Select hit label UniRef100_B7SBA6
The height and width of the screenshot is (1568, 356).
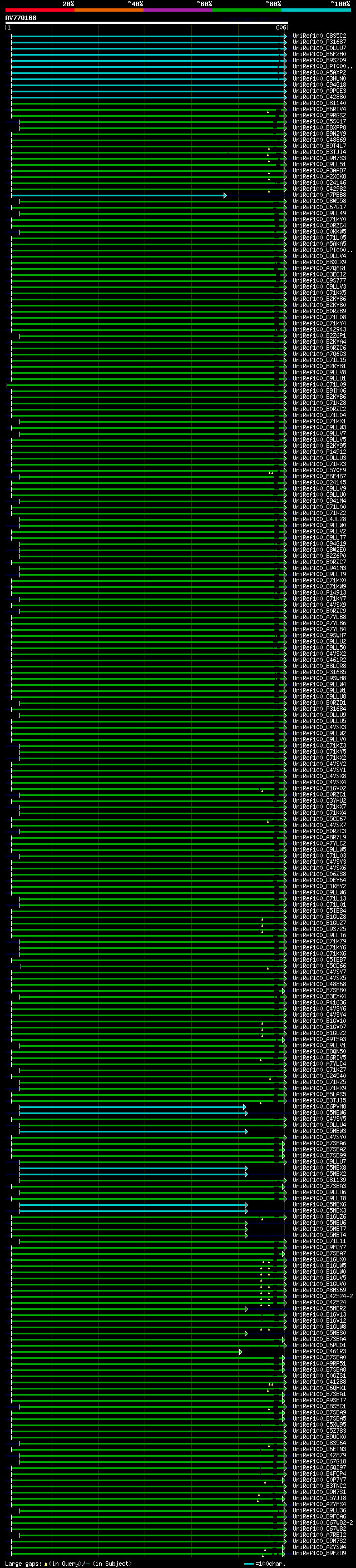[x=319, y=1143]
